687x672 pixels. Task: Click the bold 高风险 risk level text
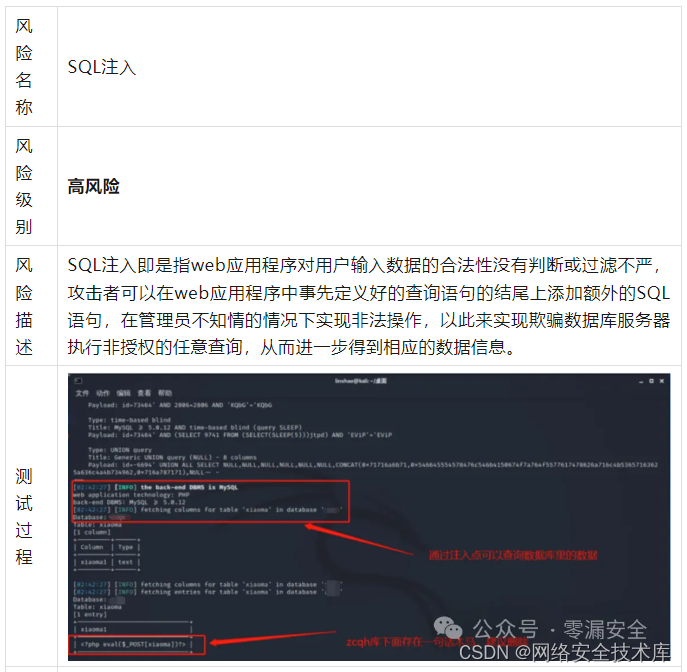(x=93, y=186)
